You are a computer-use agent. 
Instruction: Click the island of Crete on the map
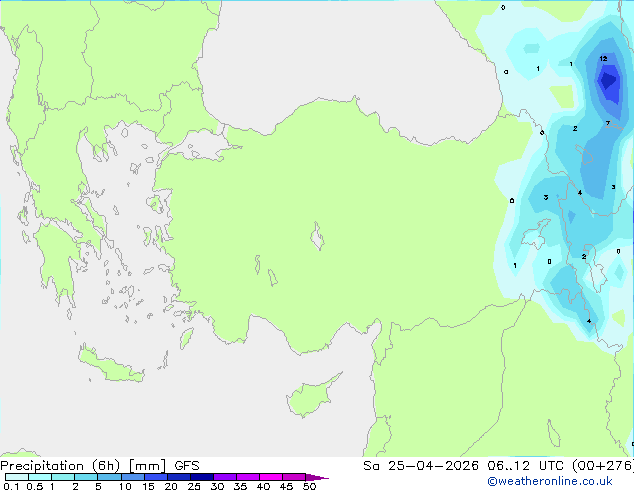tap(110, 365)
